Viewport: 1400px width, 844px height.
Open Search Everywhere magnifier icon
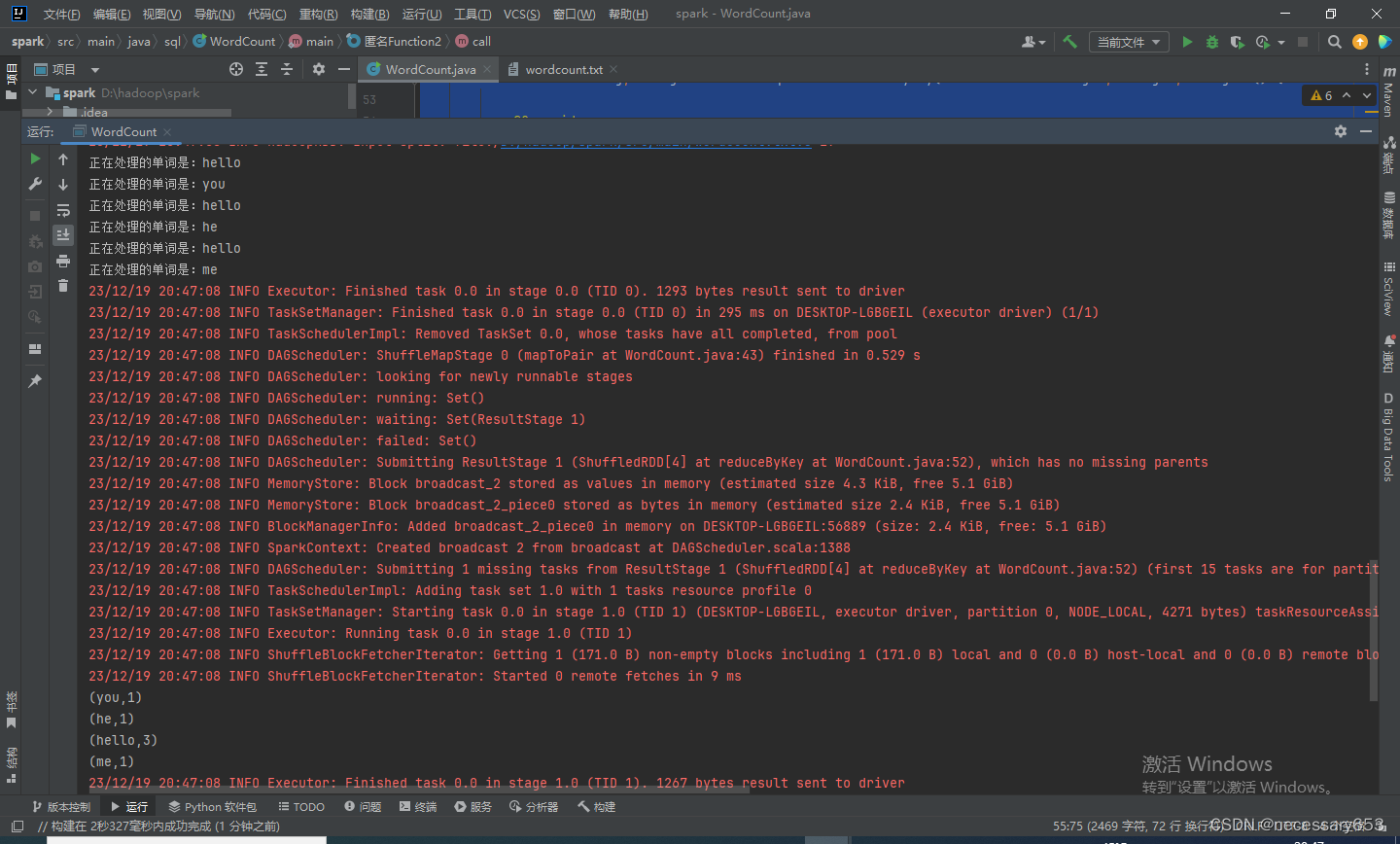click(1335, 42)
